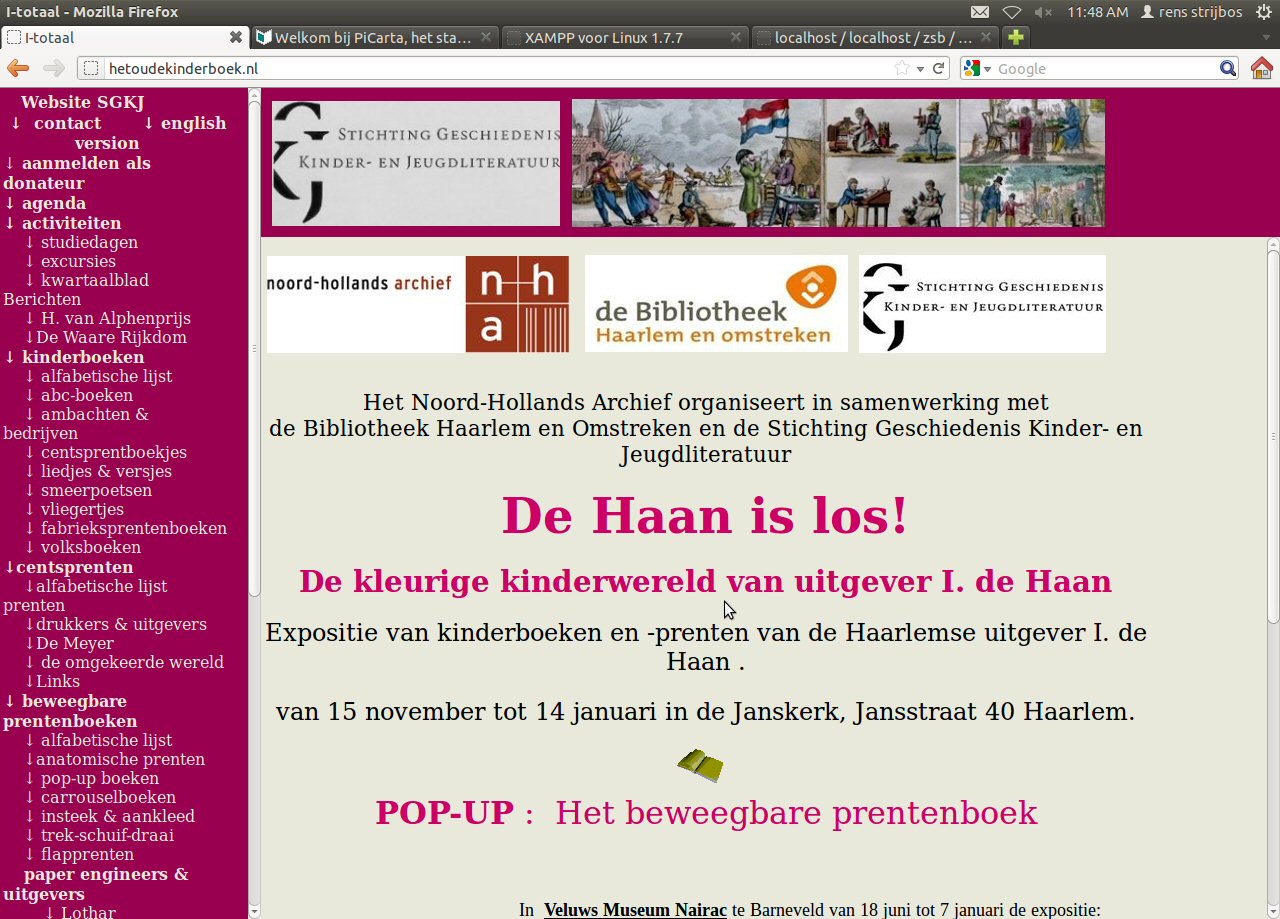Go back with the orange Back arrow
Viewport: 1280px width, 919px height.
tap(18, 68)
